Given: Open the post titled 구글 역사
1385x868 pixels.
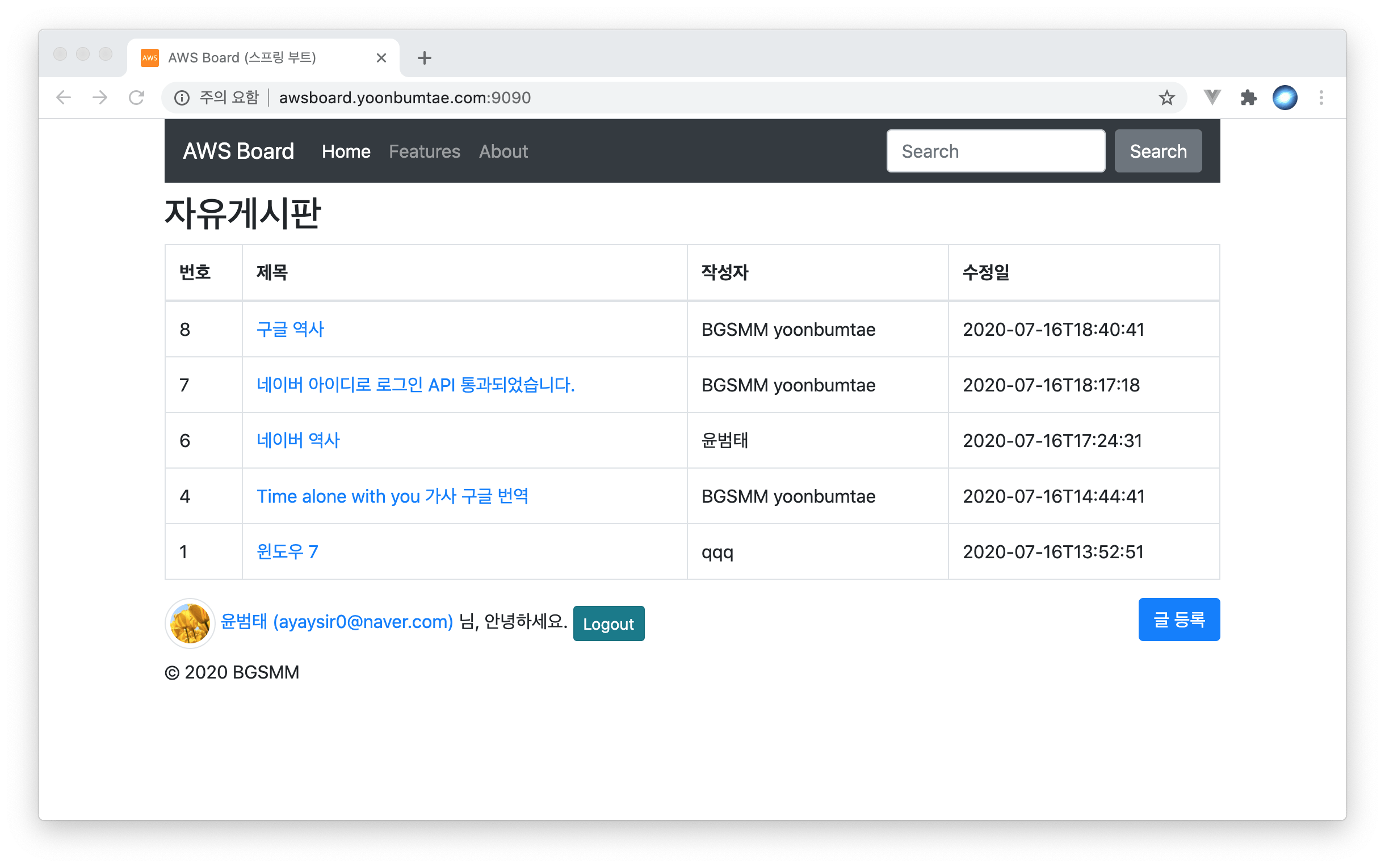Looking at the screenshot, I should click(x=290, y=330).
